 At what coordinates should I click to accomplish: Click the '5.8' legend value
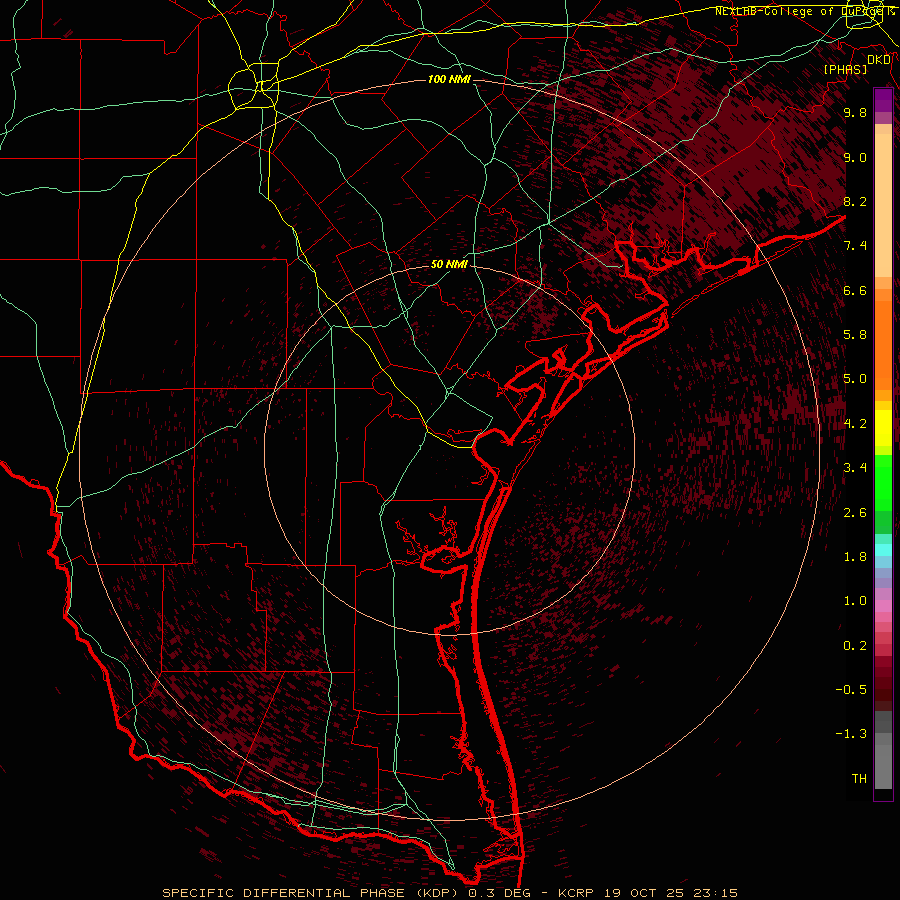click(x=855, y=335)
